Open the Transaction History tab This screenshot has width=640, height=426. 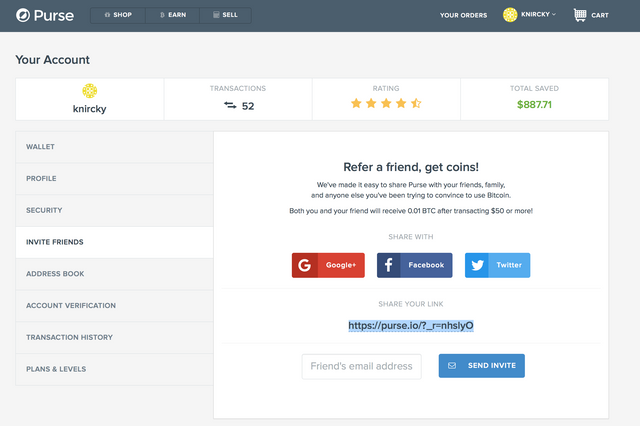[x=114, y=338]
